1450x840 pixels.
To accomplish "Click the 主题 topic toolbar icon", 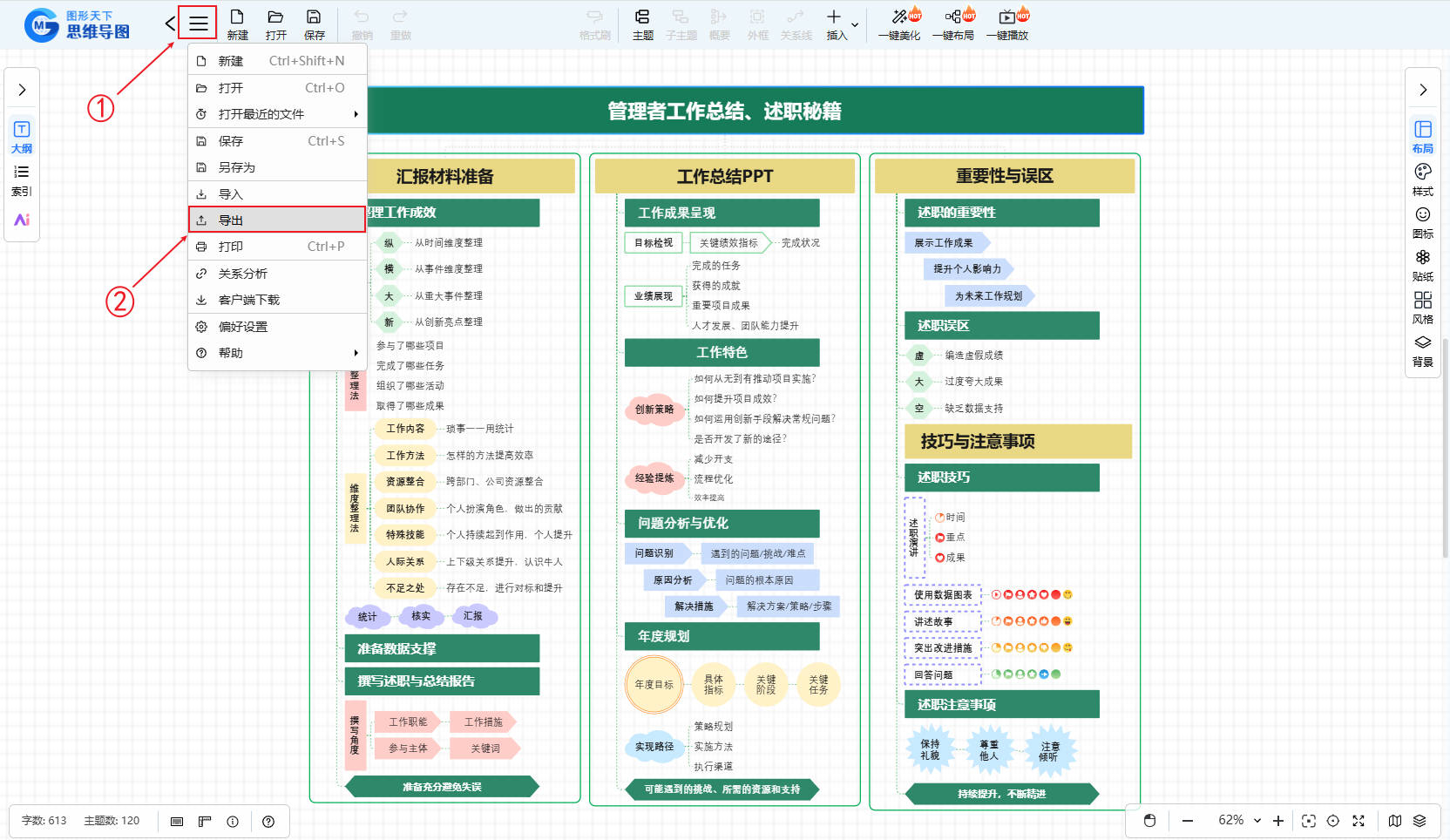I will tap(642, 24).
